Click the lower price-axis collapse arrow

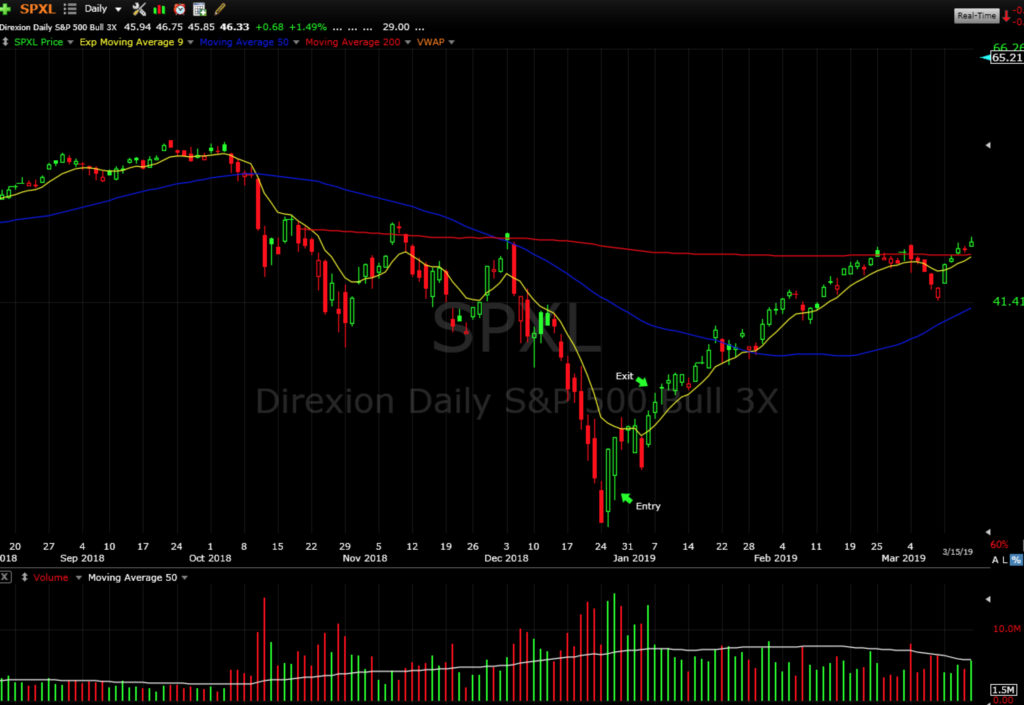[988, 532]
